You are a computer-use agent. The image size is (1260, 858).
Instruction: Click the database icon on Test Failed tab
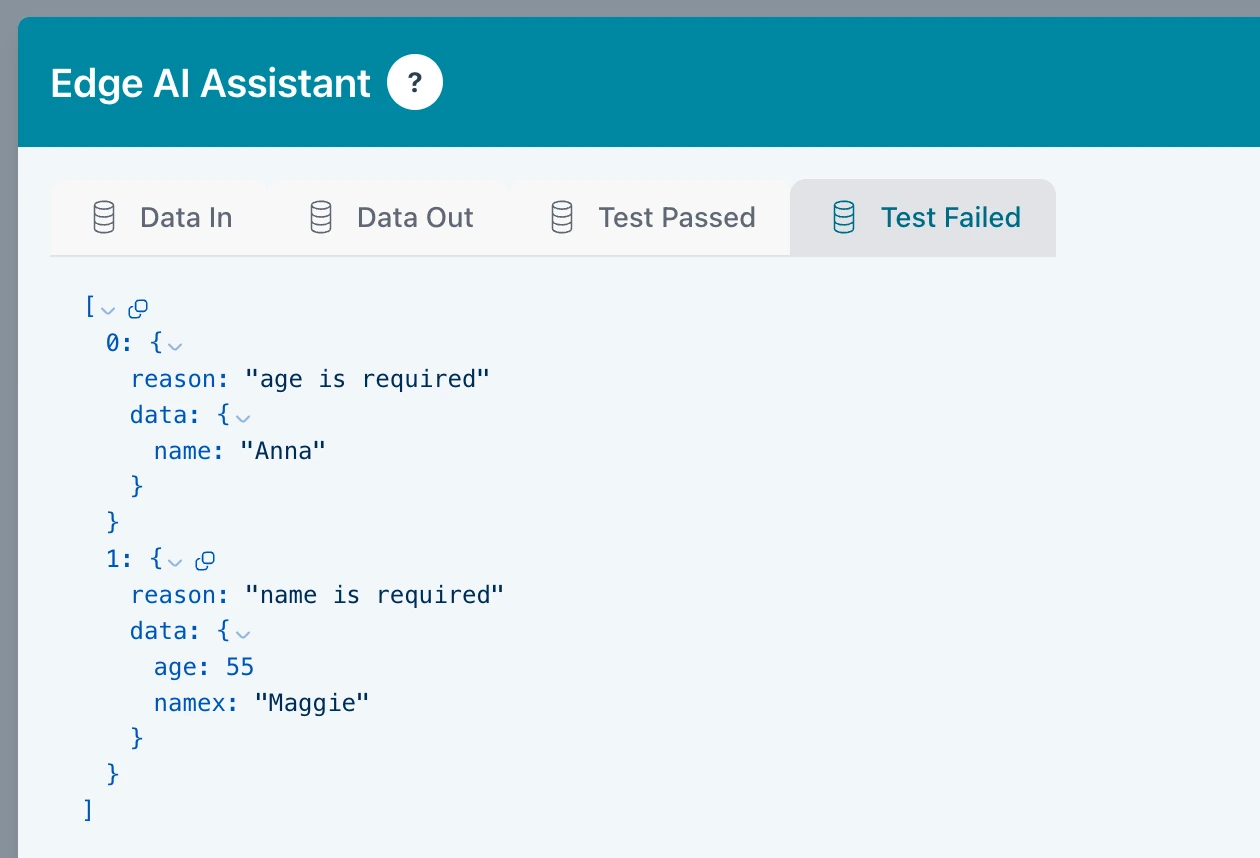(x=844, y=217)
